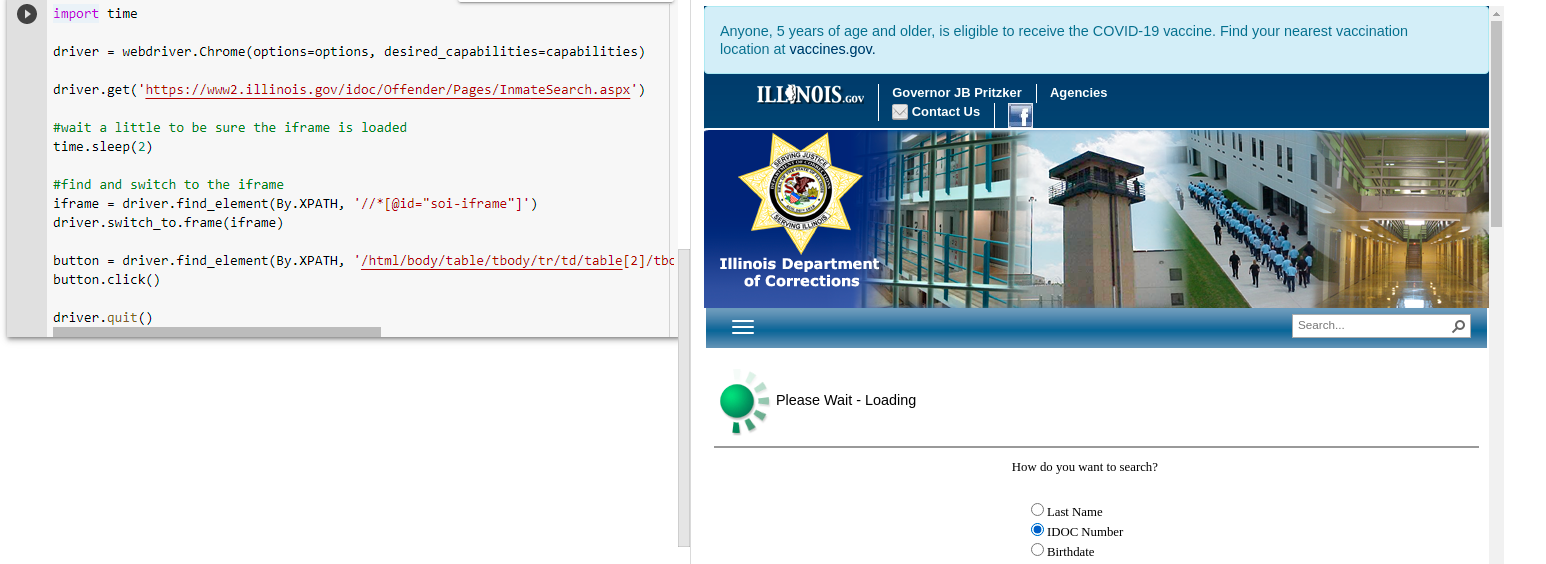Viewport: 1546px width, 564px height.
Task: Click the green loading spinner graphic
Action: pos(744,402)
